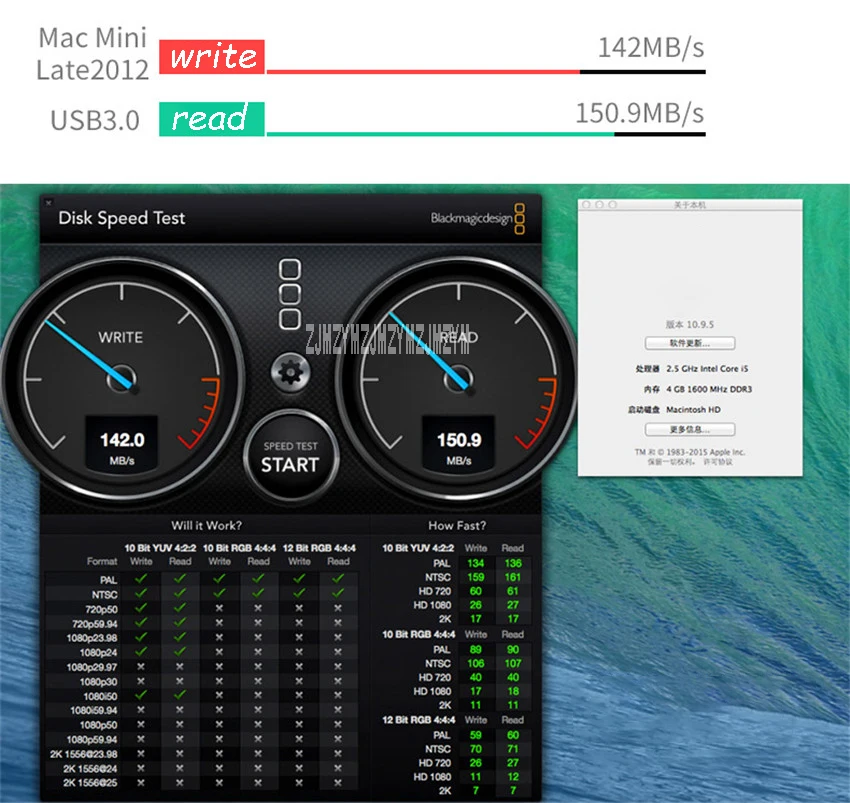Click the Disk Speed Test title

pyautogui.click(x=121, y=218)
